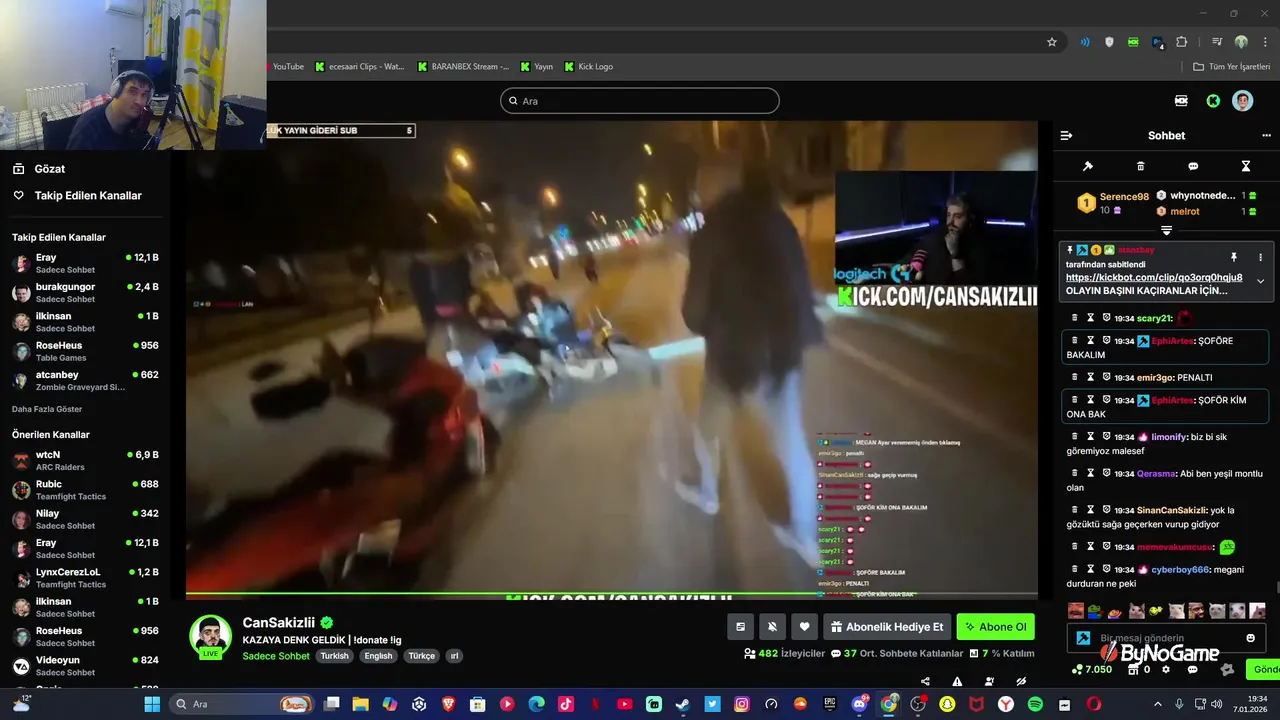The height and width of the screenshot is (720, 1280).
Task: Open 'Tüm Yer İşaretleri' bookmarks folder
Action: click(1231, 67)
